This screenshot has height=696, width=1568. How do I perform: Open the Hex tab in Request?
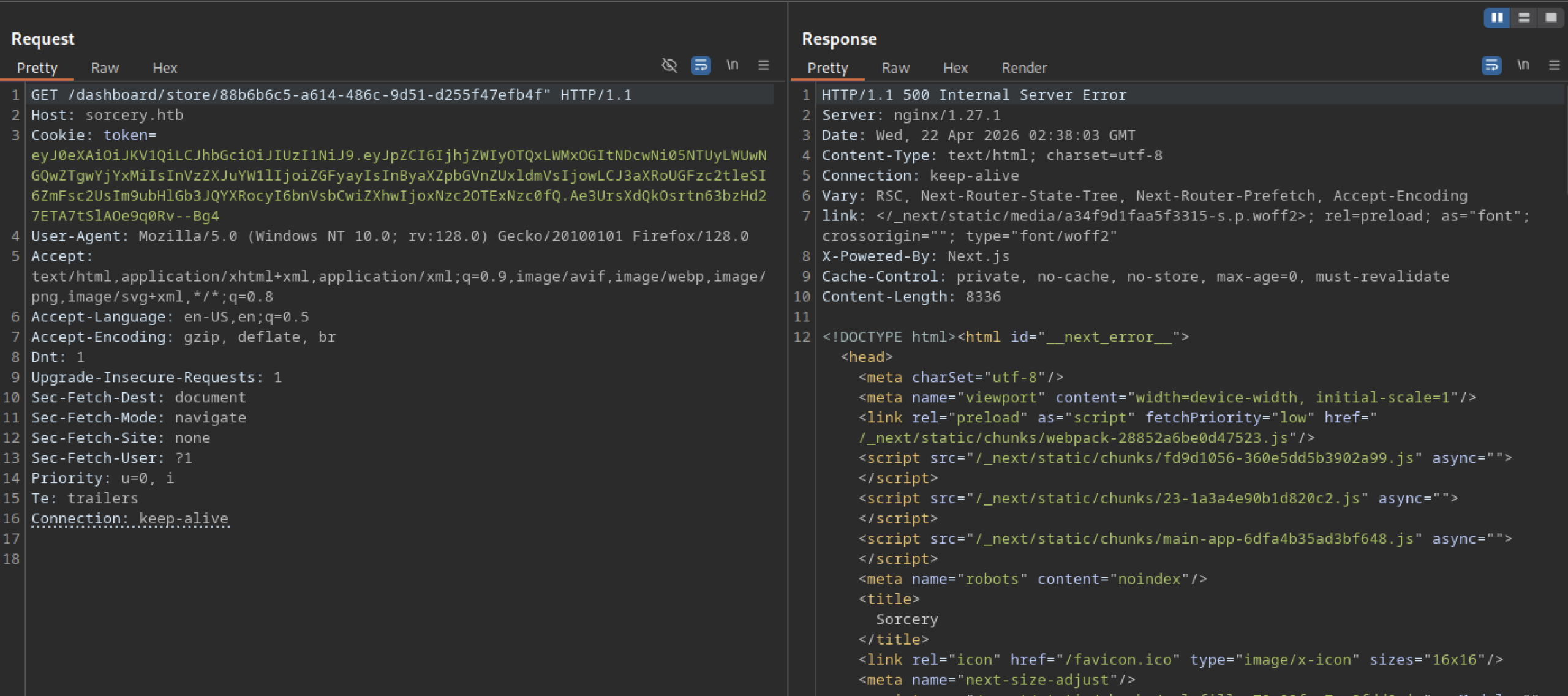coord(165,68)
